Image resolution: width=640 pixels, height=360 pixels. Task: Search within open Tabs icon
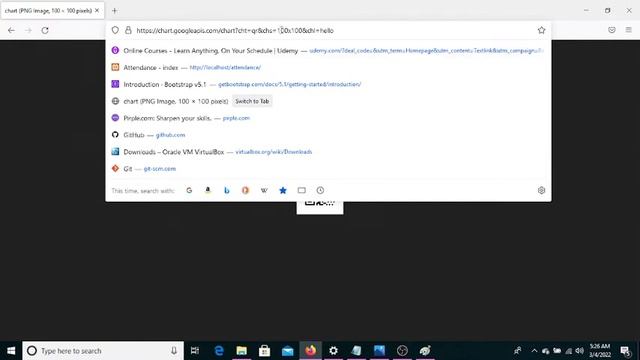(302, 190)
